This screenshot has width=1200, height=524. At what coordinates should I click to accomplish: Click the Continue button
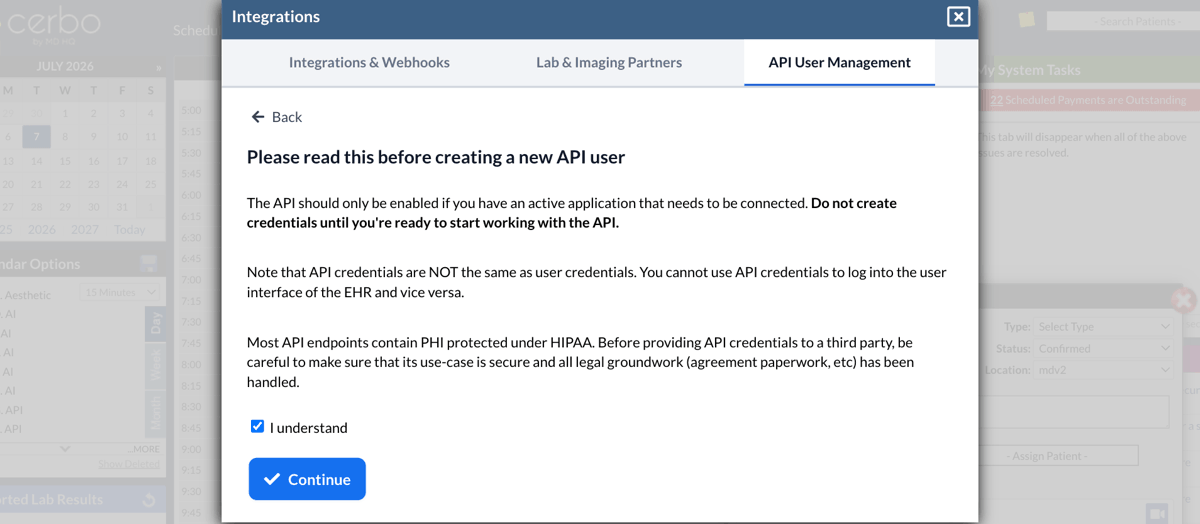307,479
